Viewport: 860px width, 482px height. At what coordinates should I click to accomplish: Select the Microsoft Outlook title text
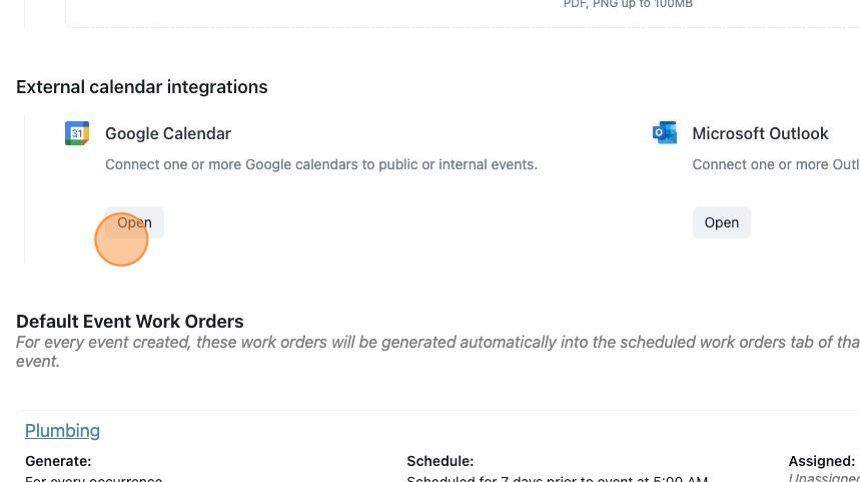point(760,134)
